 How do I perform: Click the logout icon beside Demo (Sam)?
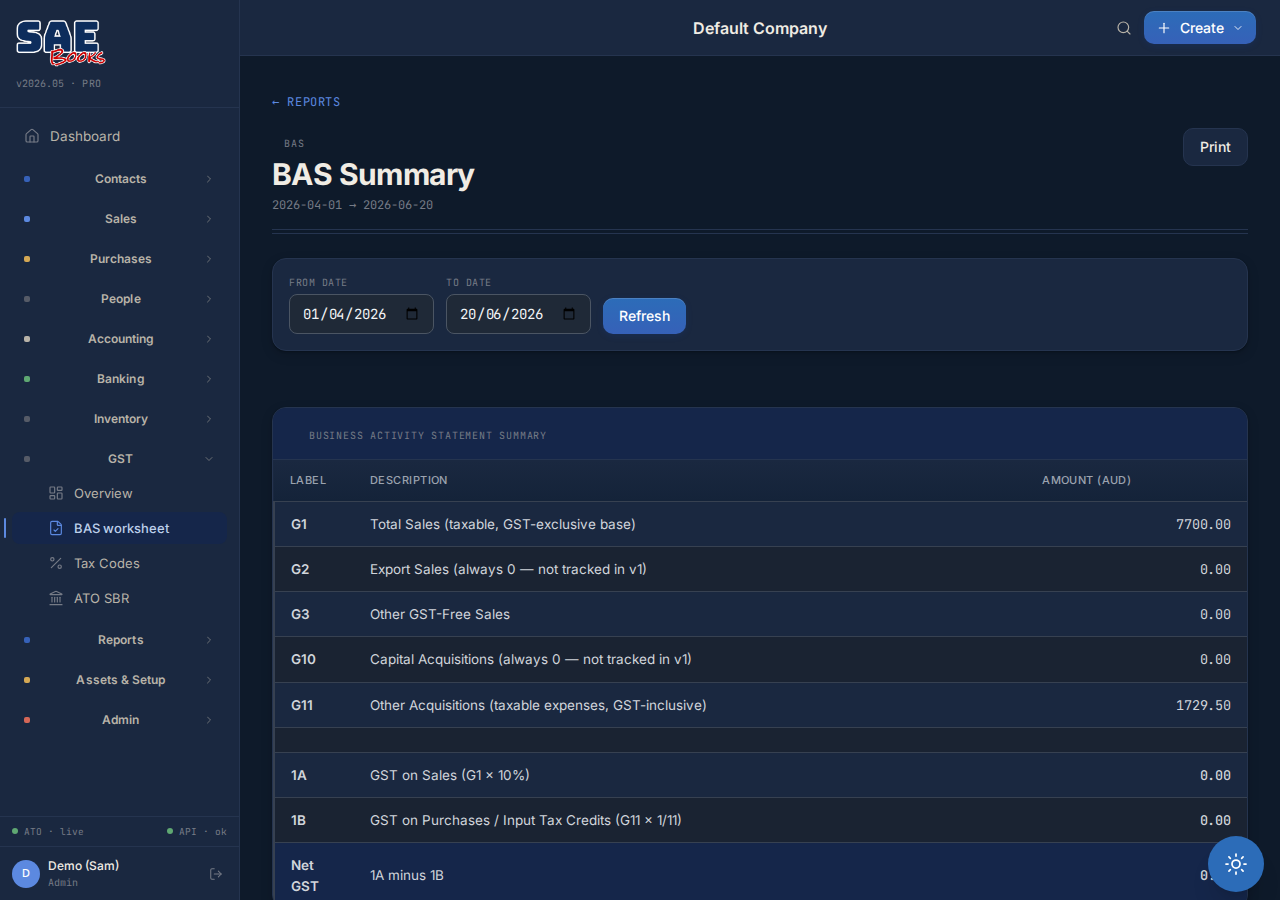click(215, 874)
